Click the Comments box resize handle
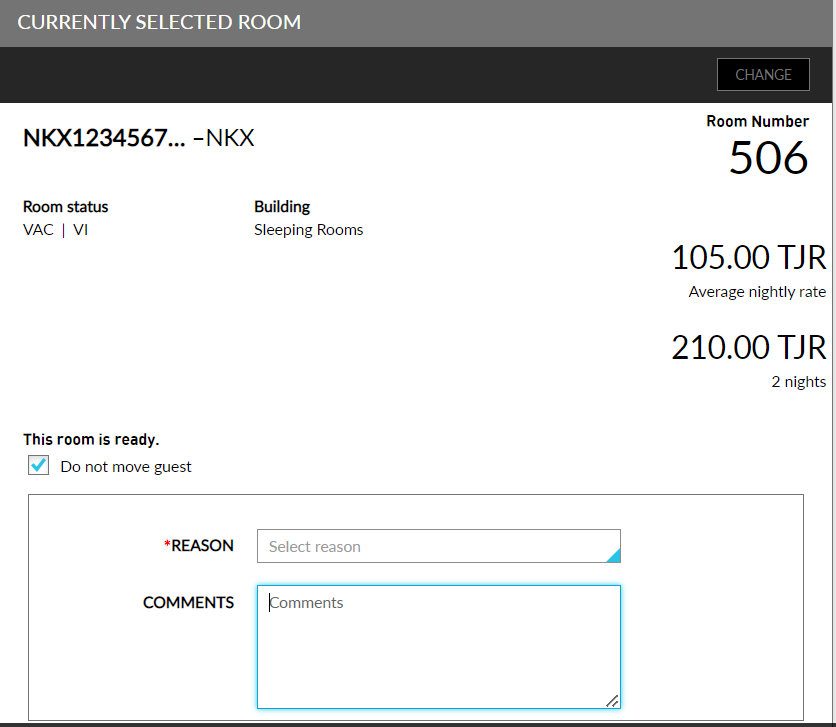This screenshot has height=727, width=836. [612, 701]
